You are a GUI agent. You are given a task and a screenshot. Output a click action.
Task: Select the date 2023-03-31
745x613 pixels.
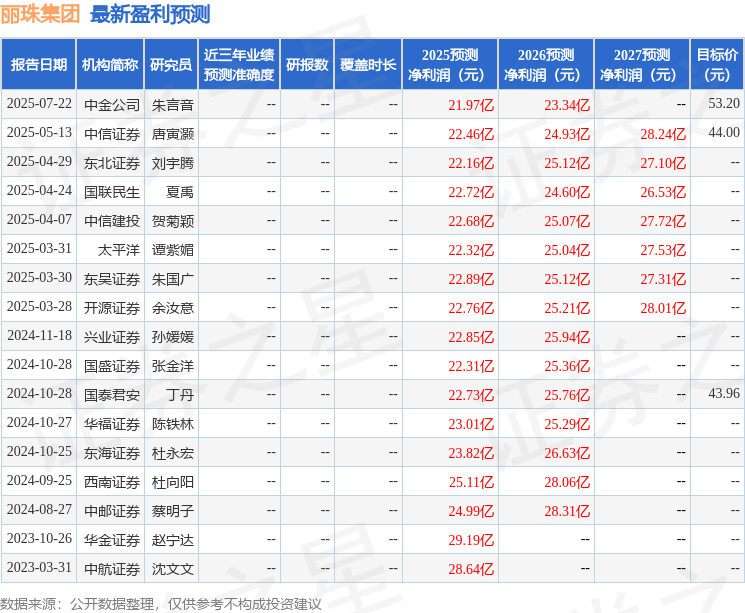coord(39,567)
